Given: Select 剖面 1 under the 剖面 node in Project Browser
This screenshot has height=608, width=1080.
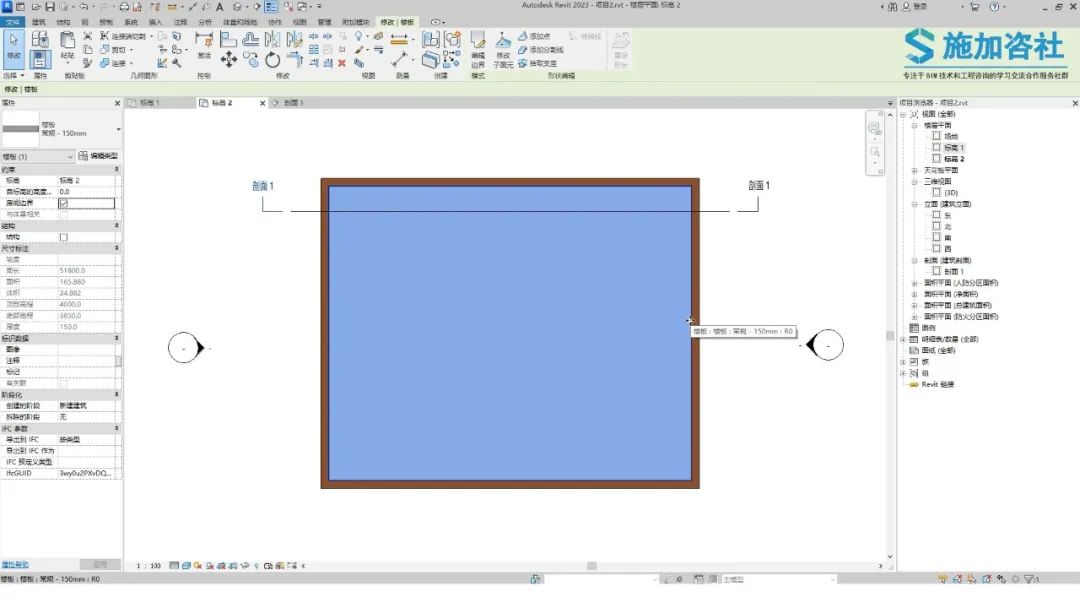Looking at the screenshot, I should point(954,271).
